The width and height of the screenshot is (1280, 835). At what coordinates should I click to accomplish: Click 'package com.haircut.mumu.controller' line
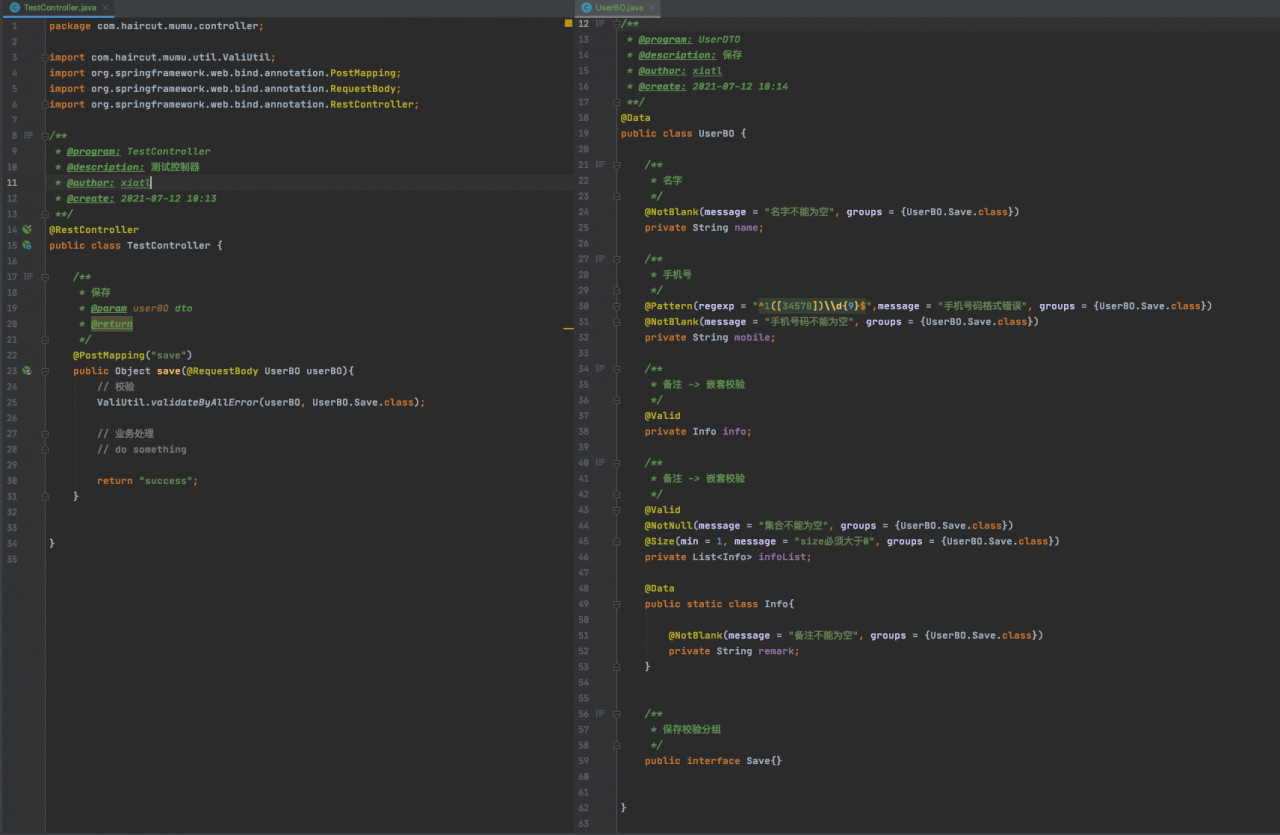point(157,26)
